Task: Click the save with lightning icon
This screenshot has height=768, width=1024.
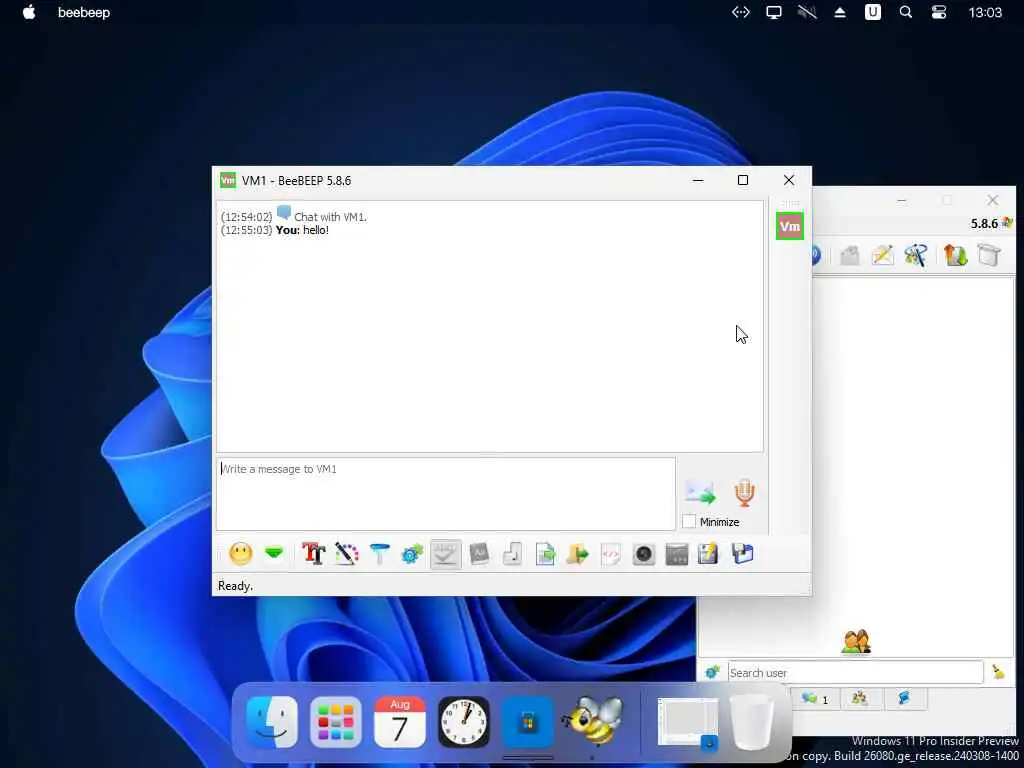Action: pyautogui.click(x=709, y=554)
